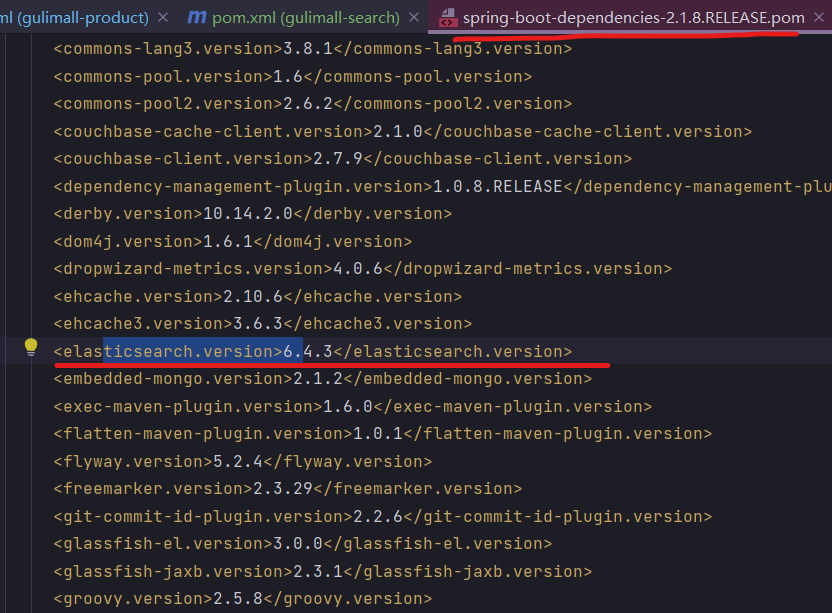Click the Maven m icon on gulimall-search tab

197,18
